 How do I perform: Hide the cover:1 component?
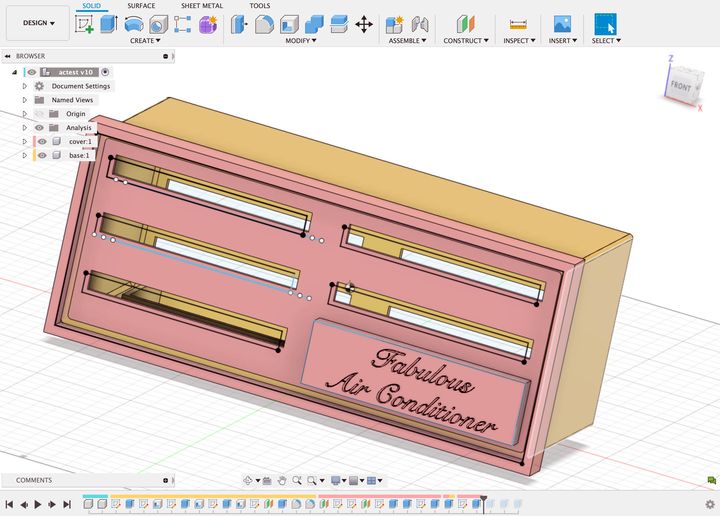[42, 142]
